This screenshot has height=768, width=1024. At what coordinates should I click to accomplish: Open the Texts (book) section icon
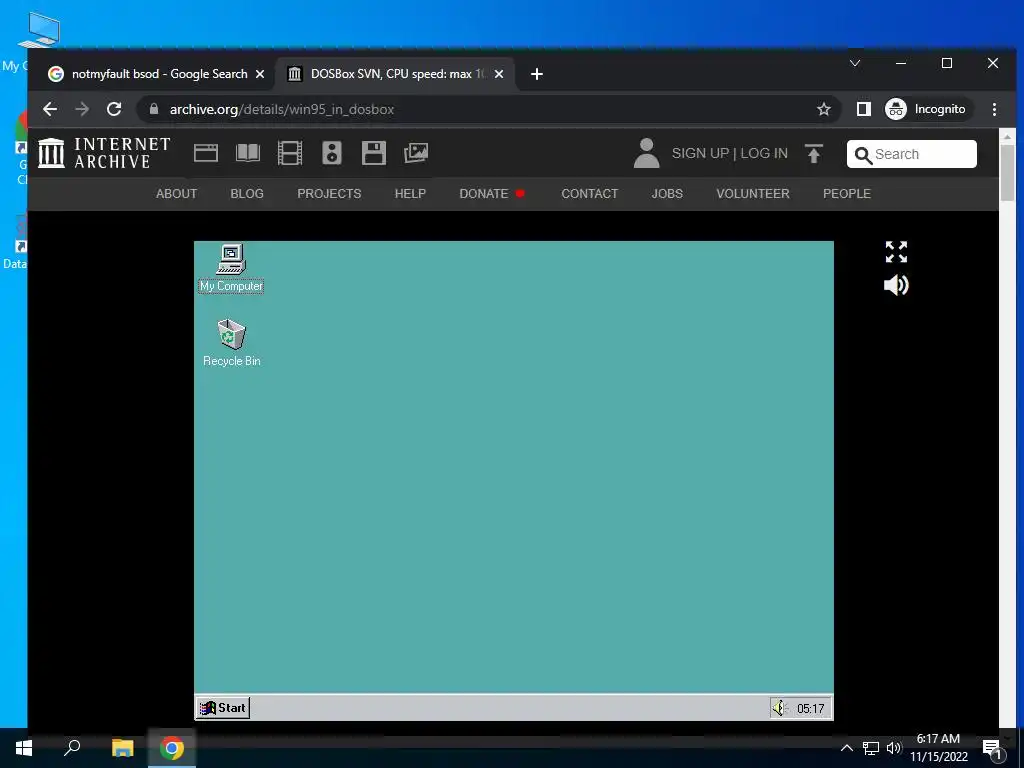[248, 153]
